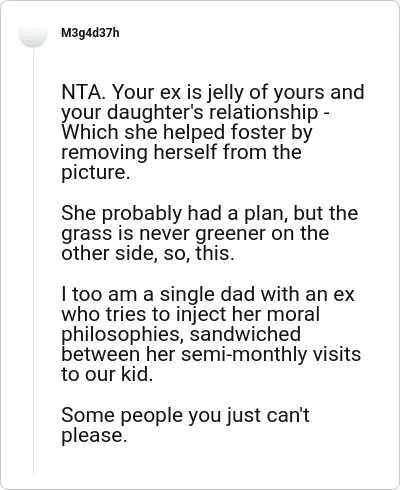Open the M3g4d37h username profile link
This screenshot has width=400, height=490.
click(x=90, y=33)
